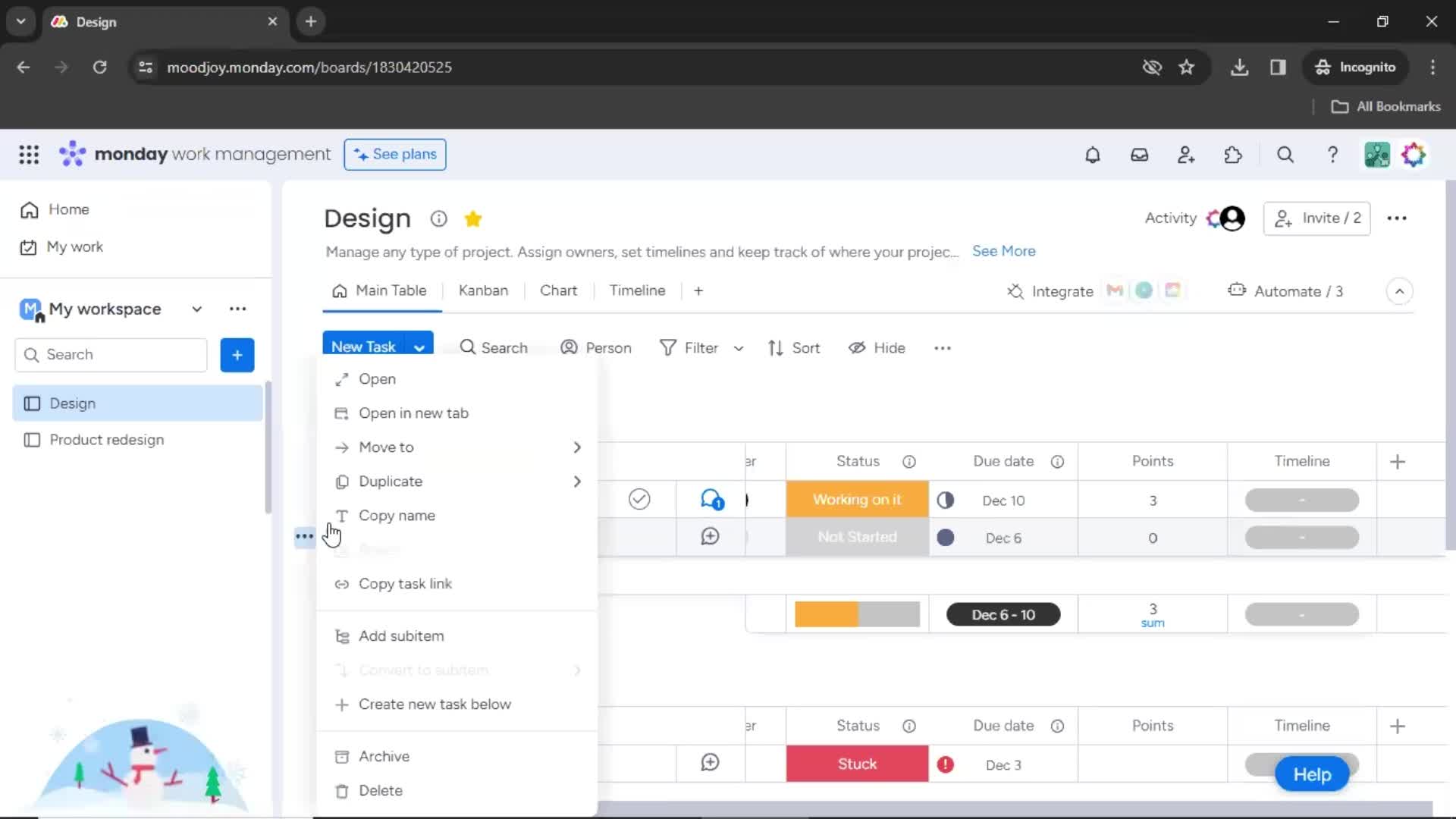Viewport: 1456px width, 819px height.
Task: Switch to the Kanban tab
Action: click(x=483, y=290)
